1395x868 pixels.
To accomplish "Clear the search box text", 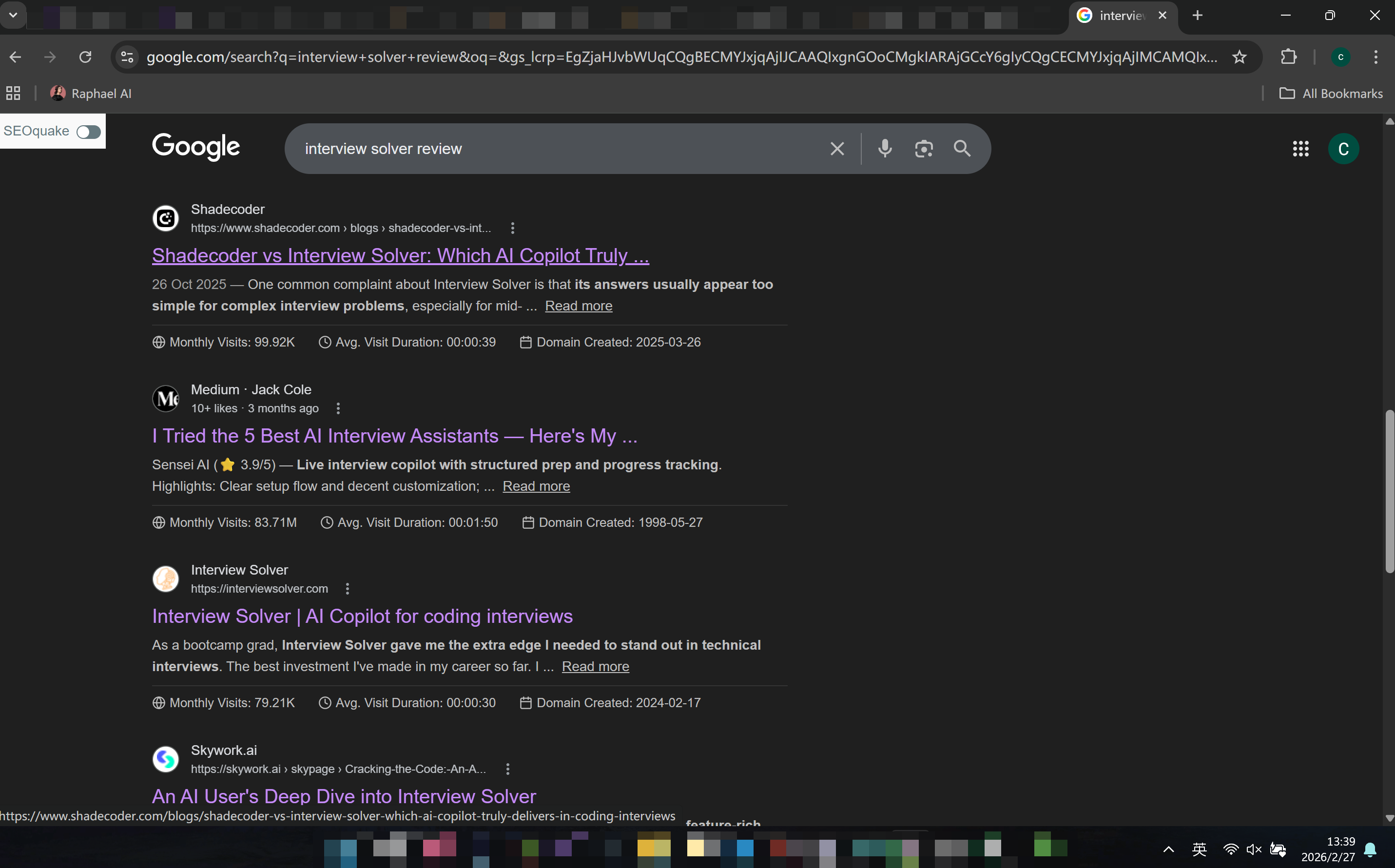I will [x=837, y=149].
